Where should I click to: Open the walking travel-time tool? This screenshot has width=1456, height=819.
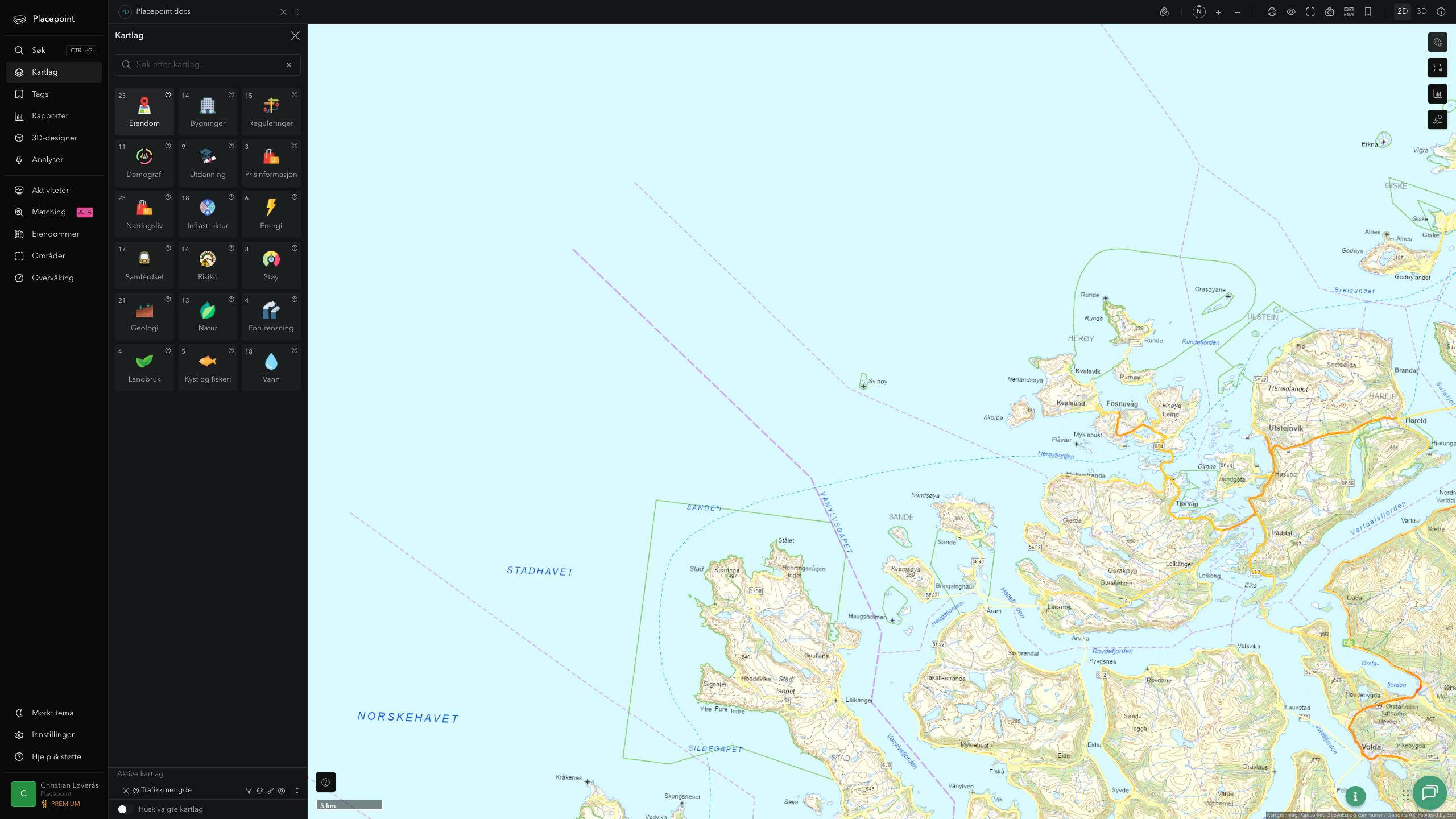(1437, 119)
